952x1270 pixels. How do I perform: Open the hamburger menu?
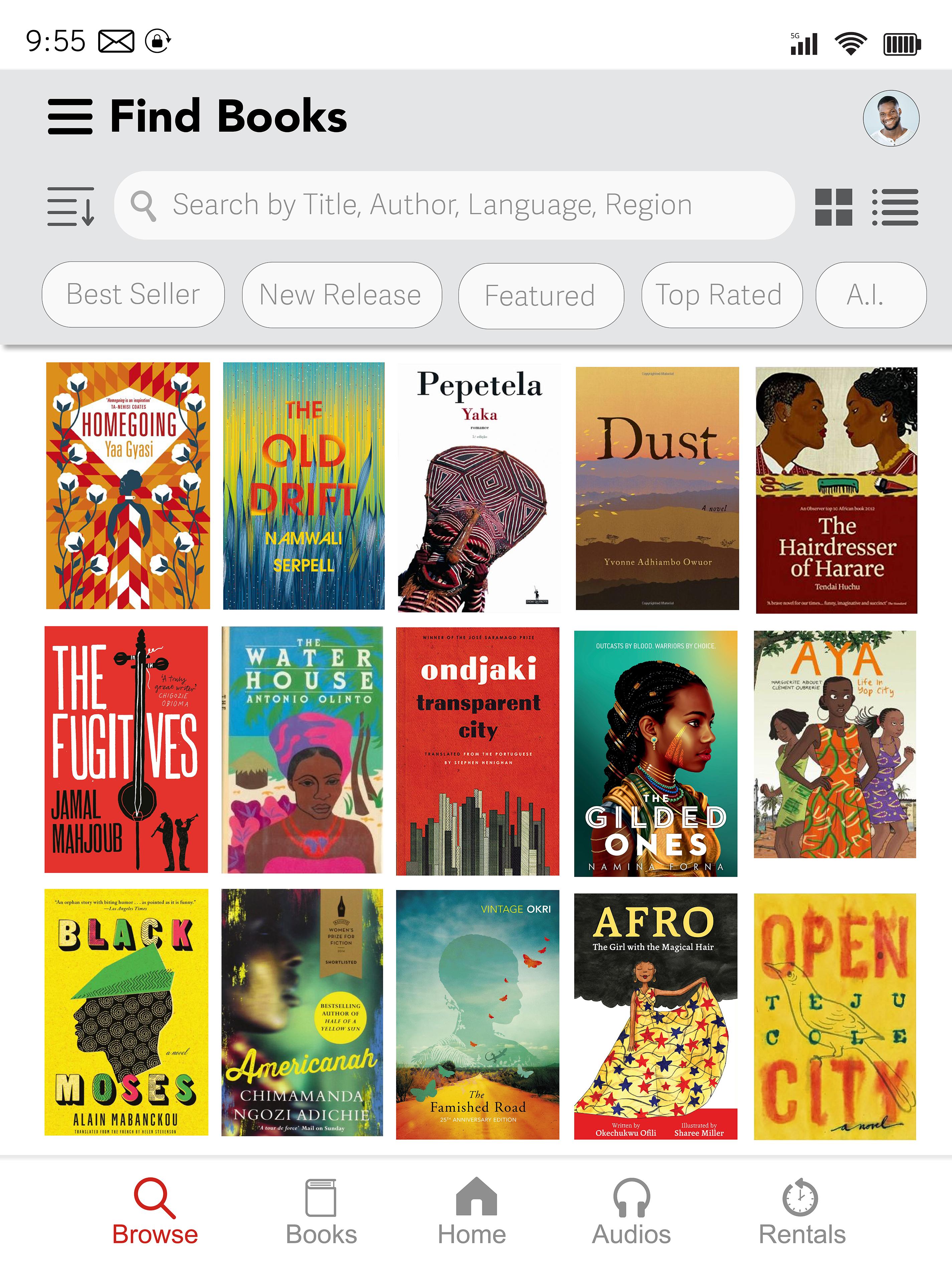click(70, 117)
